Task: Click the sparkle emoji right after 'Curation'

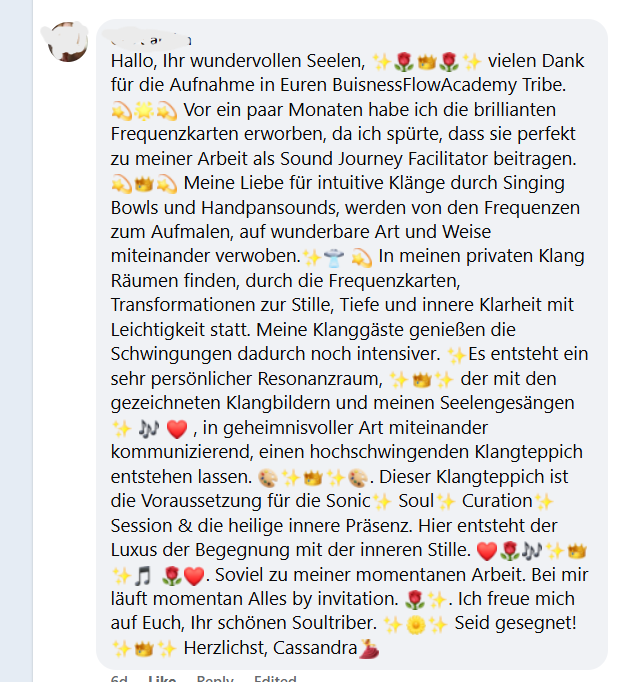Action: click(543, 501)
